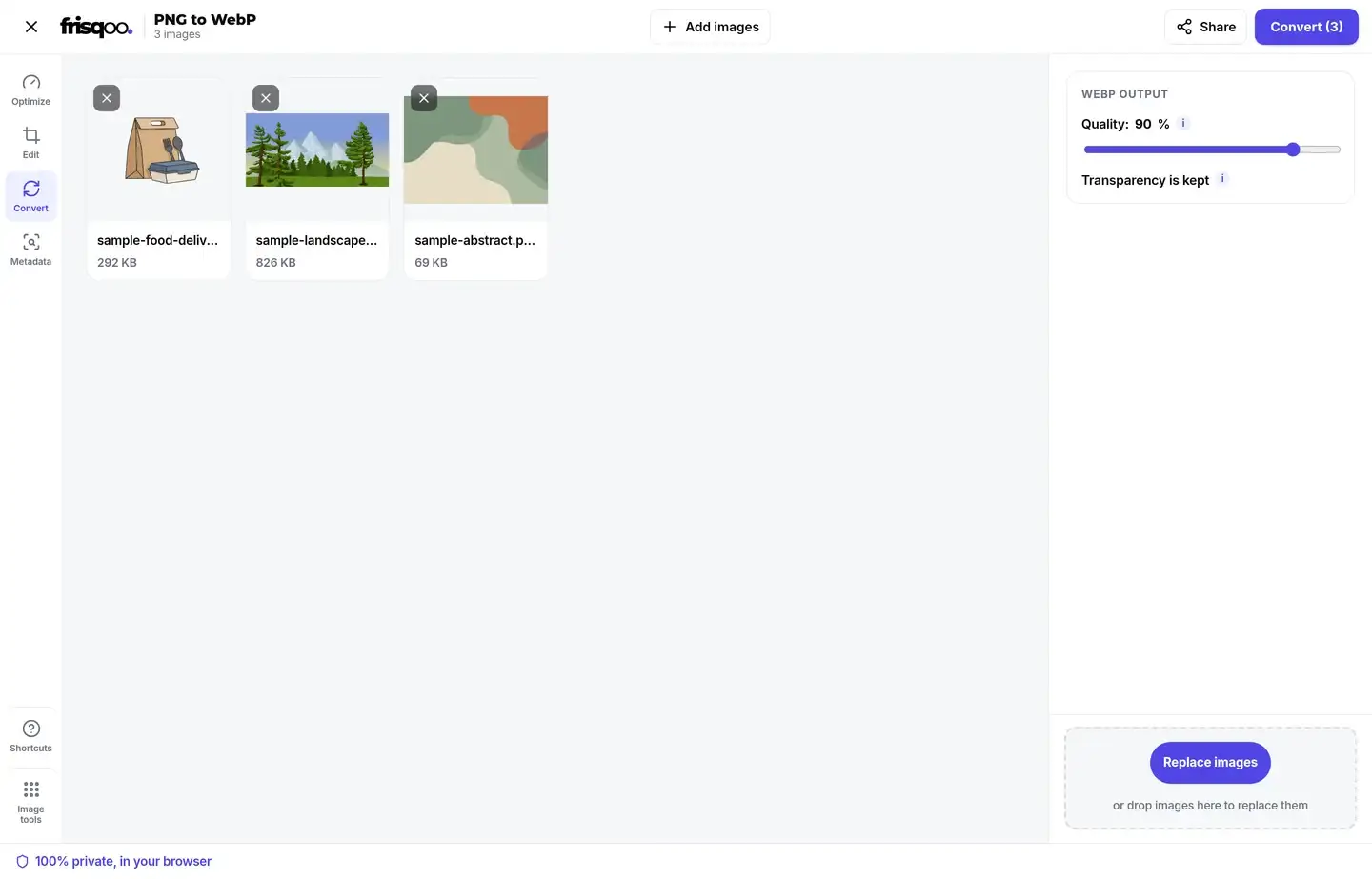The image size is (1372, 879).
Task: Open the Metadata tool
Action: (31, 250)
